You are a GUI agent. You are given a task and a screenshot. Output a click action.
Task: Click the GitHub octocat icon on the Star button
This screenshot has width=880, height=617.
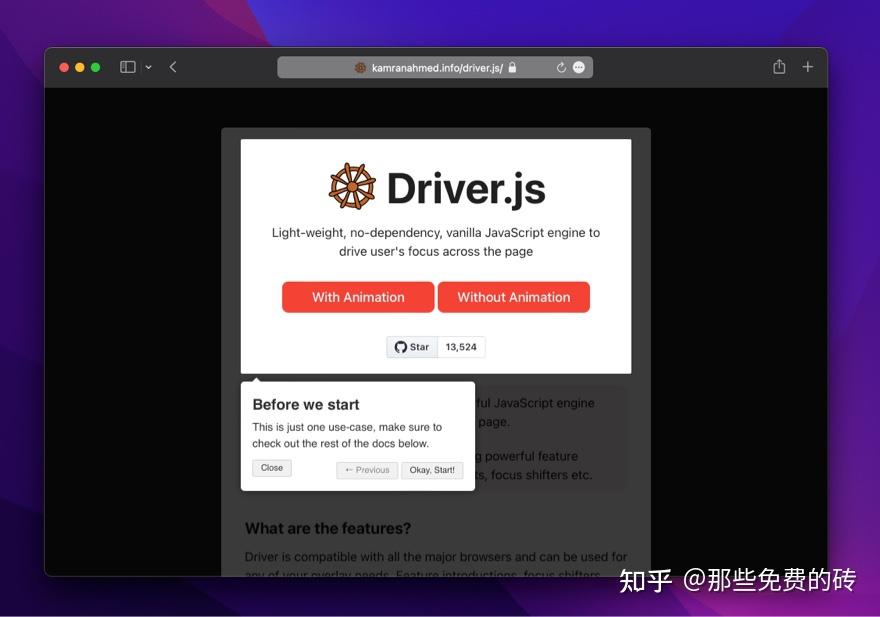(x=399, y=346)
